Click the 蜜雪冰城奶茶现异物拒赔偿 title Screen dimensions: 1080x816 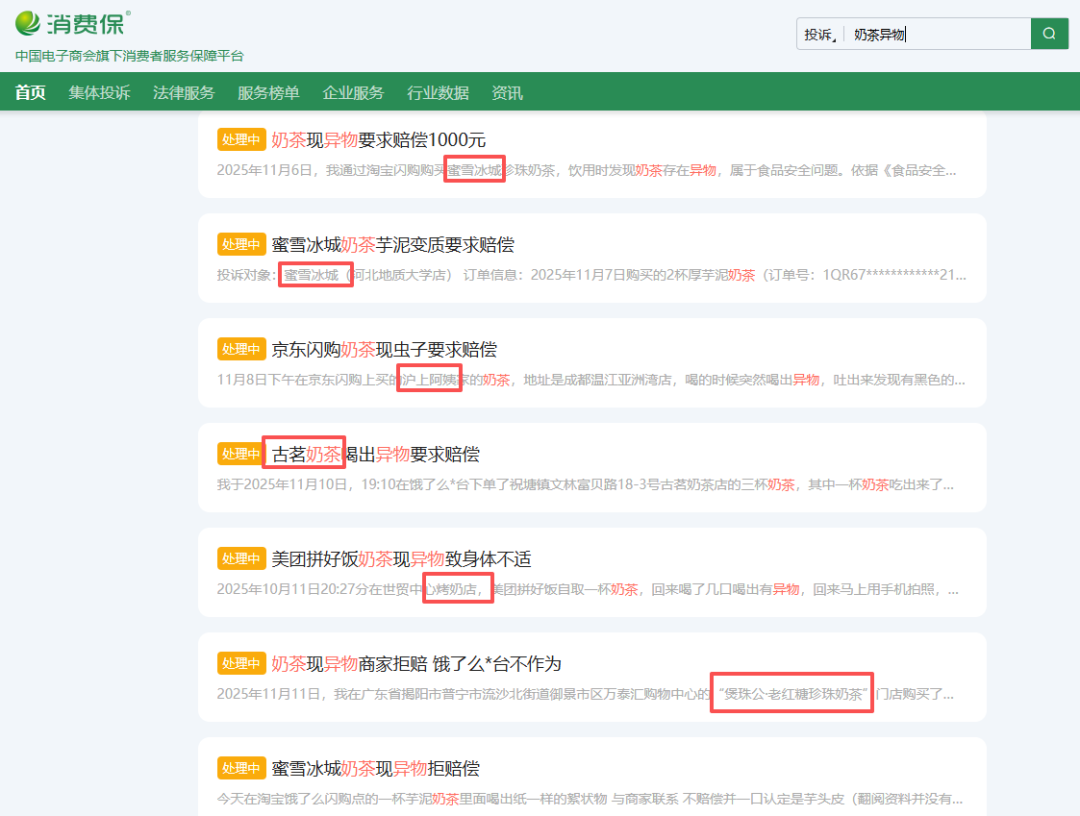tap(376, 769)
